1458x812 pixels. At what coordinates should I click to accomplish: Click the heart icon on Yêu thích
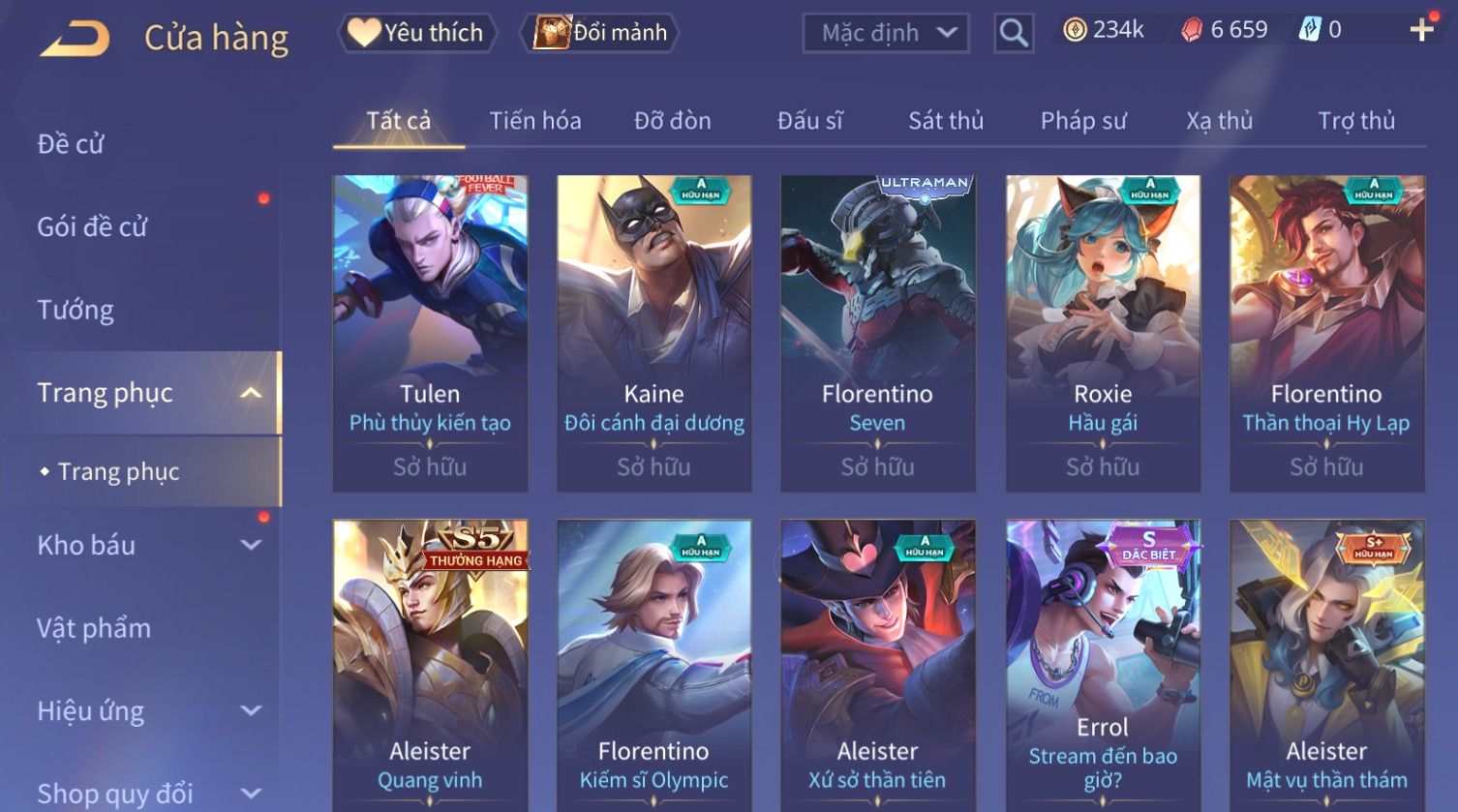click(x=364, y=32)
